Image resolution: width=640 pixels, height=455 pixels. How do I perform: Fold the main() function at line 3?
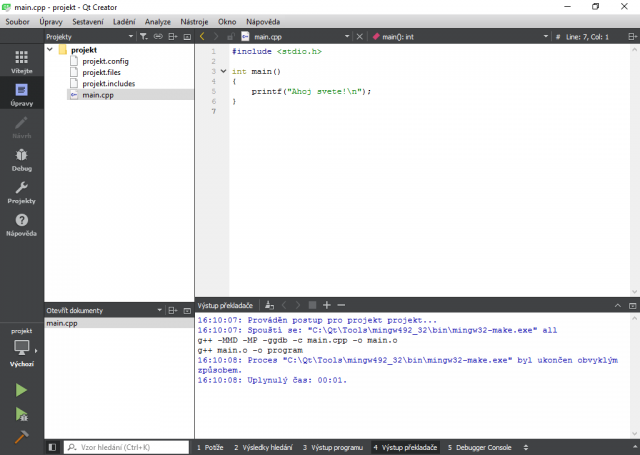click(x=223, y=71)
